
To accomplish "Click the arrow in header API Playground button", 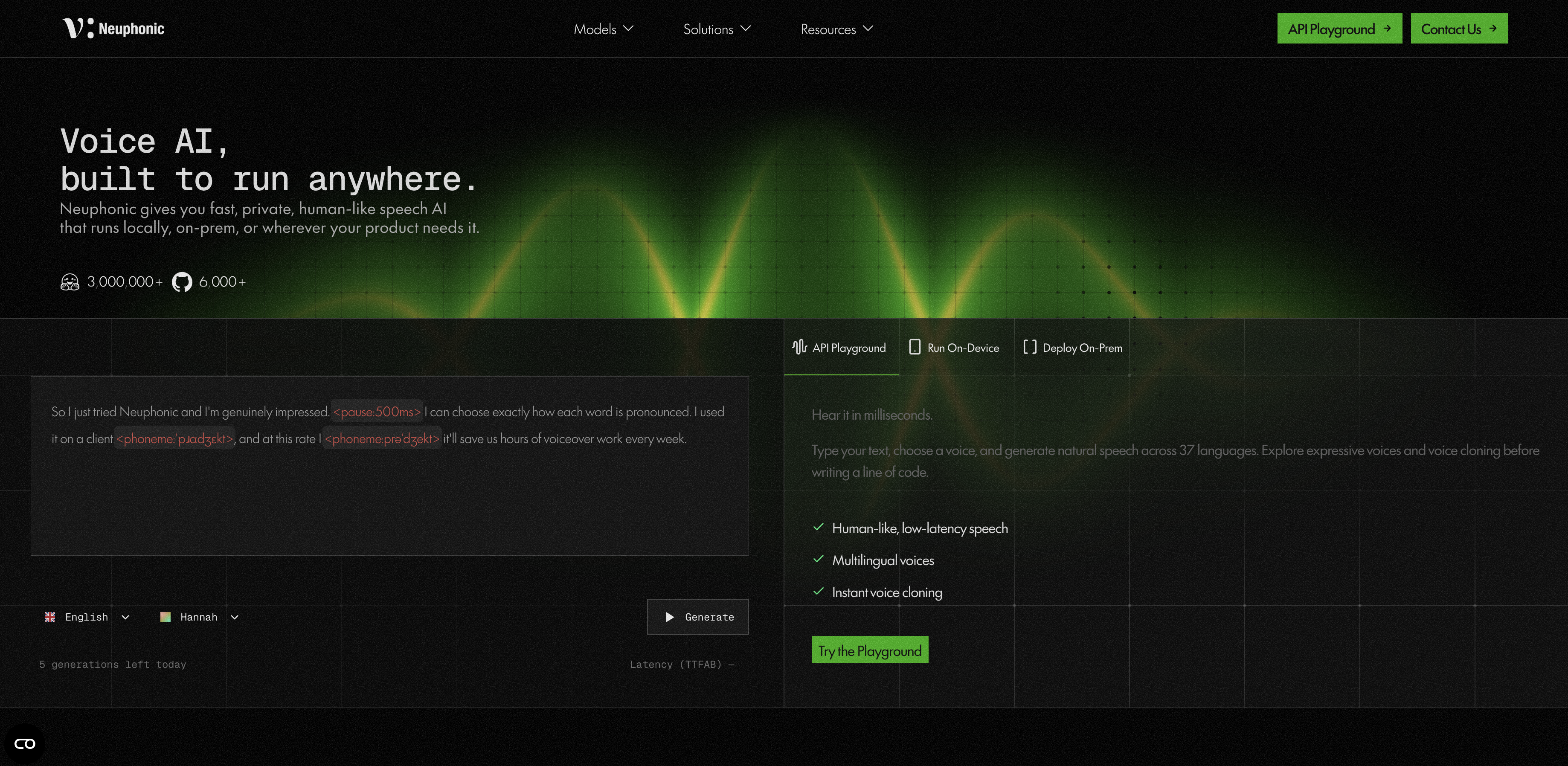I will tap(1387, 28).
